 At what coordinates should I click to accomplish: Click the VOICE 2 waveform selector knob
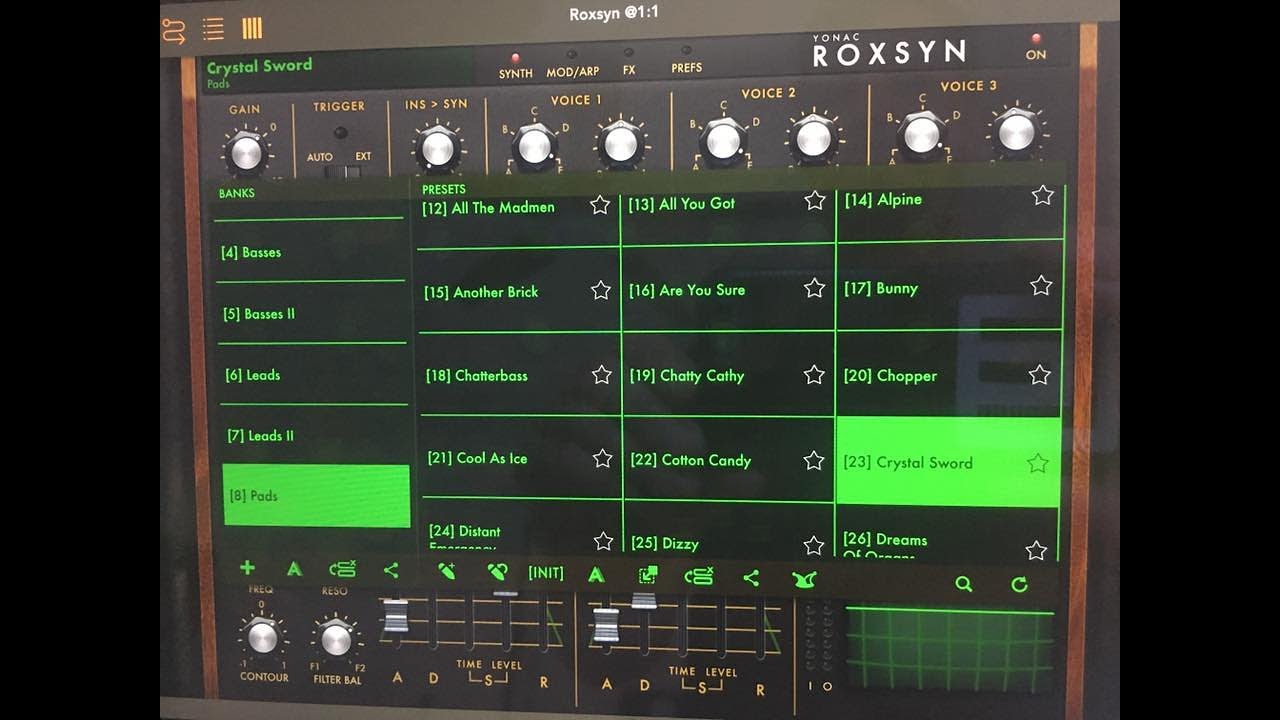pyautogui.click(x=723, y=141)
